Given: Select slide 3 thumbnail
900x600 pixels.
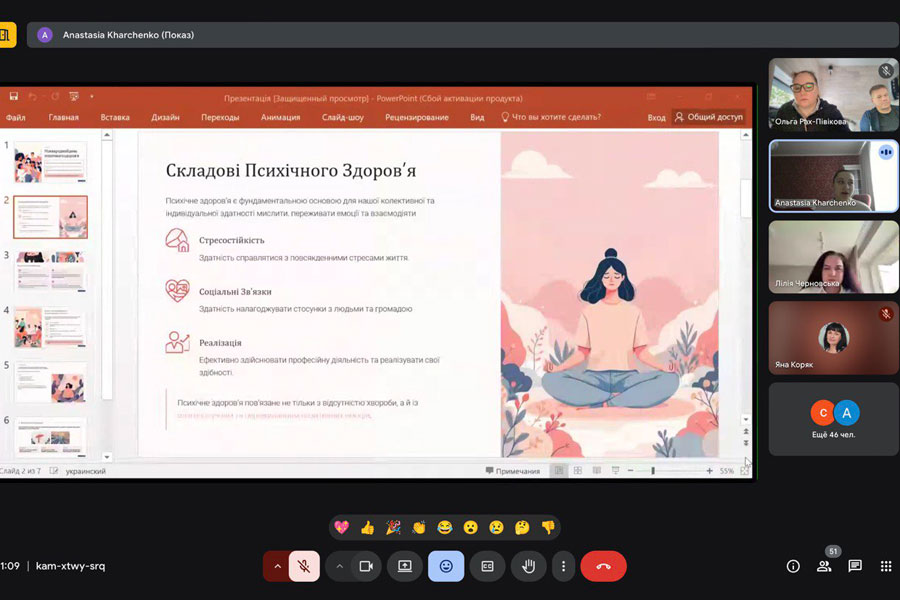Looking at the screenshot, I should tap(51, 271).
